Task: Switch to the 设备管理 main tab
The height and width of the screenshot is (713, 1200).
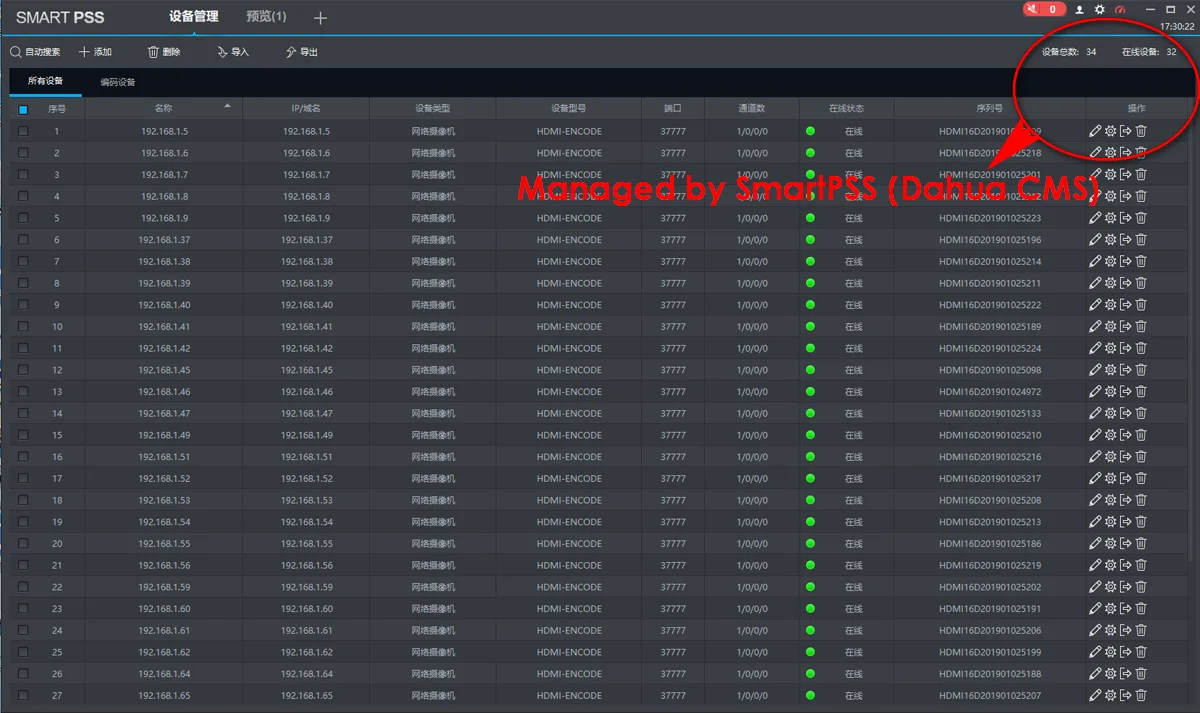Action: pyautogui.click(x=193, y=16)
